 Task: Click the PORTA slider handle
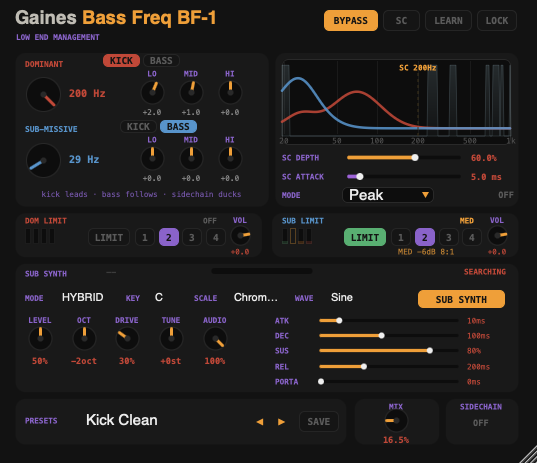pos(321,381)
